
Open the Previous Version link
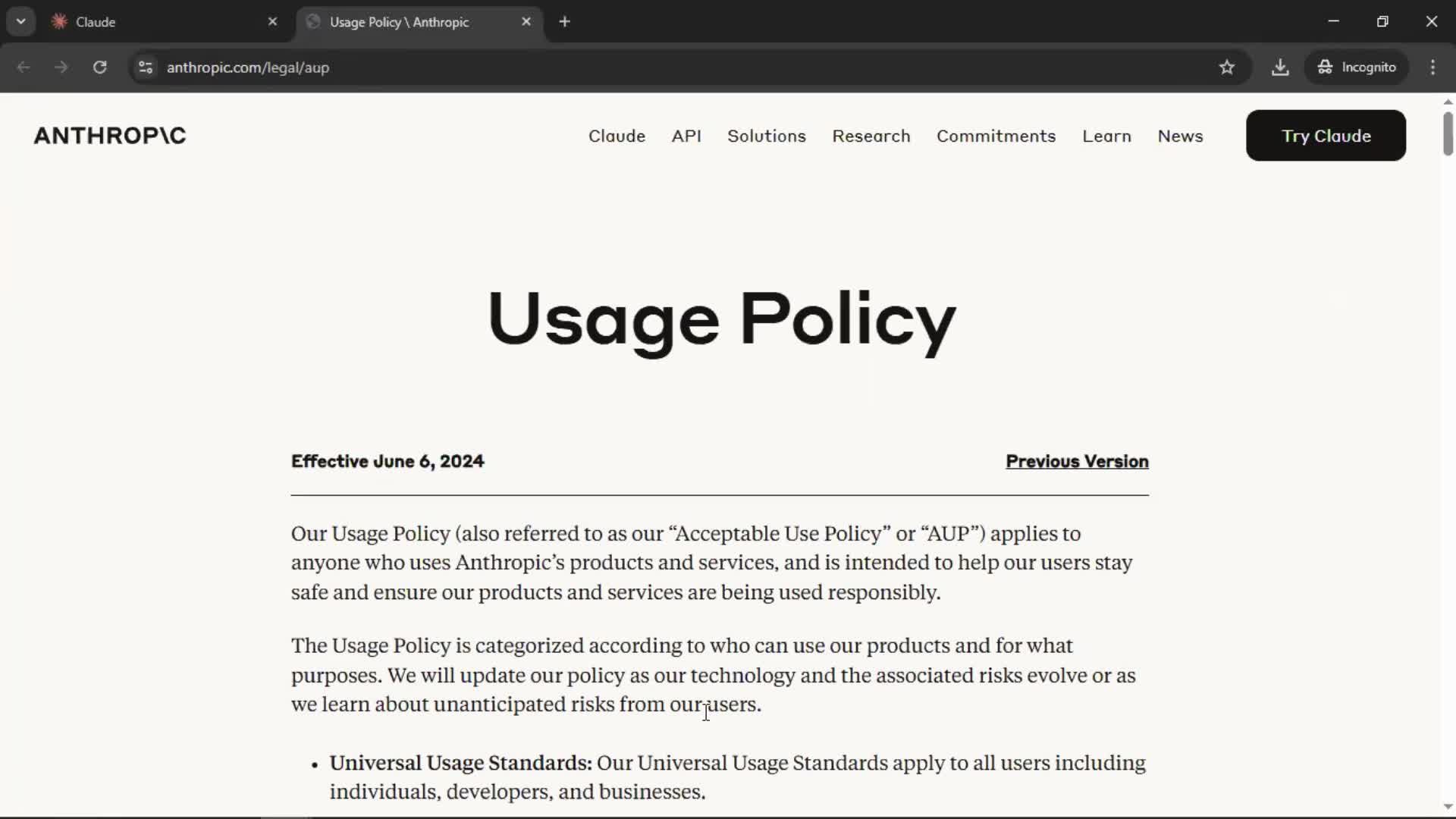coord(1077,461)
